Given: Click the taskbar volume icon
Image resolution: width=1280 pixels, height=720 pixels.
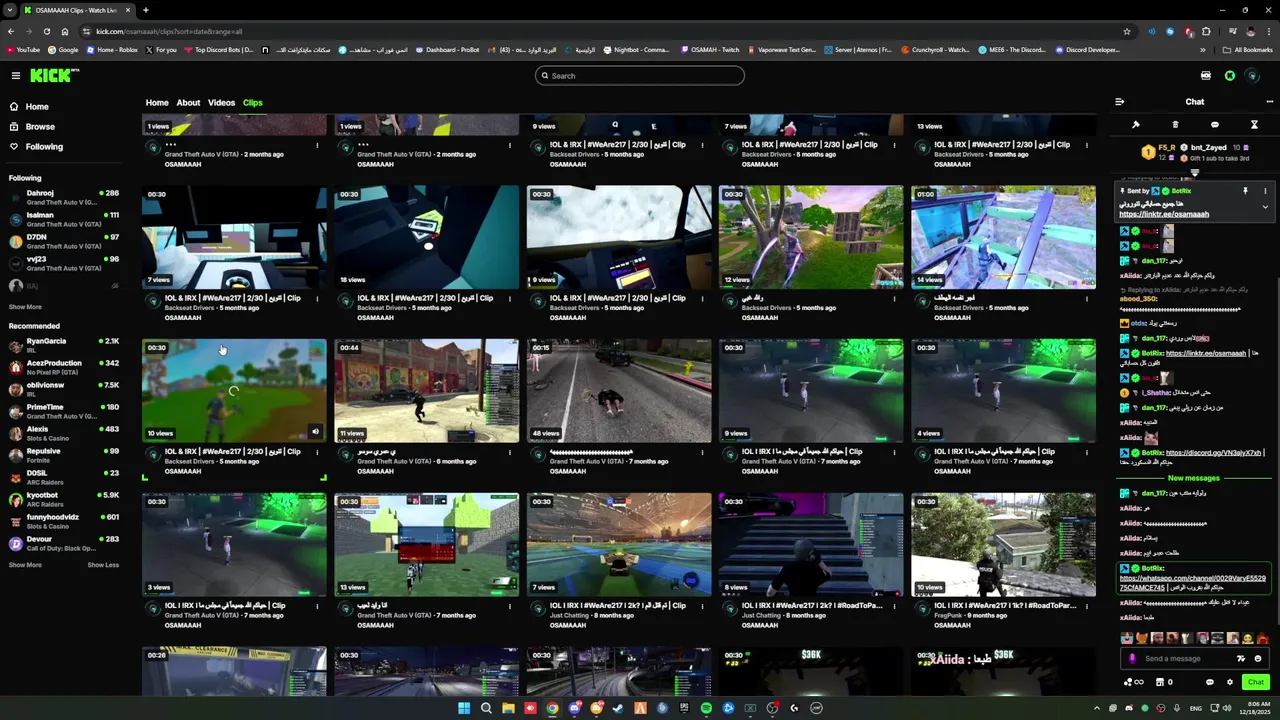Looking at the screenshot, I should coord(1227,708).
